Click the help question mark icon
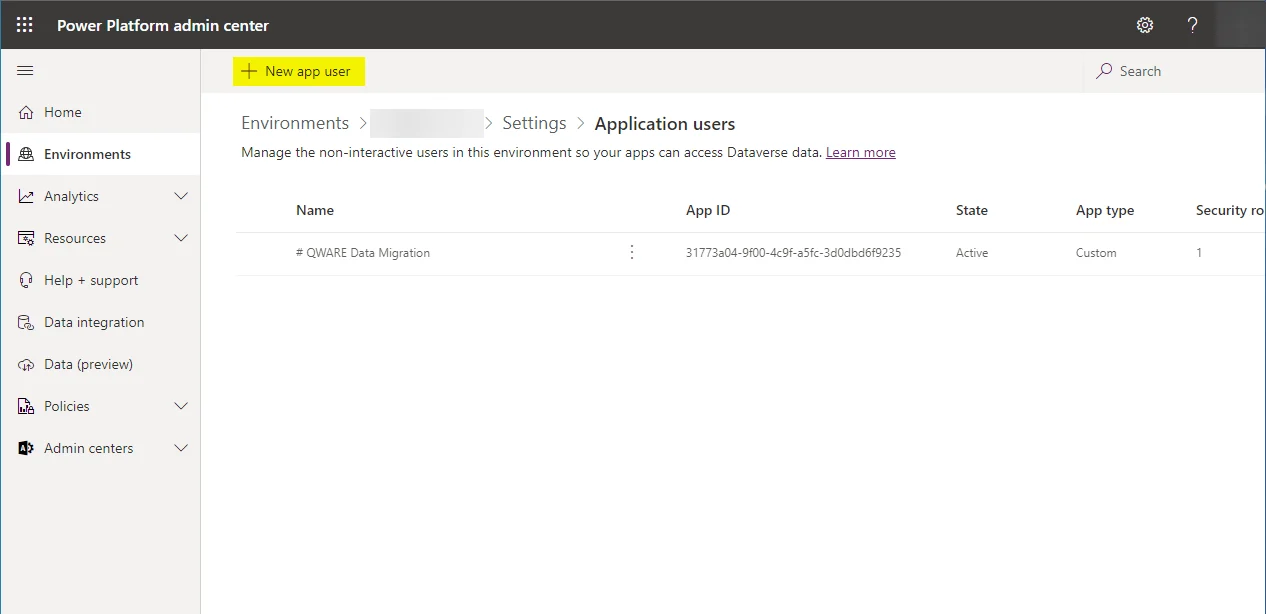 (x=1192, y=25)
